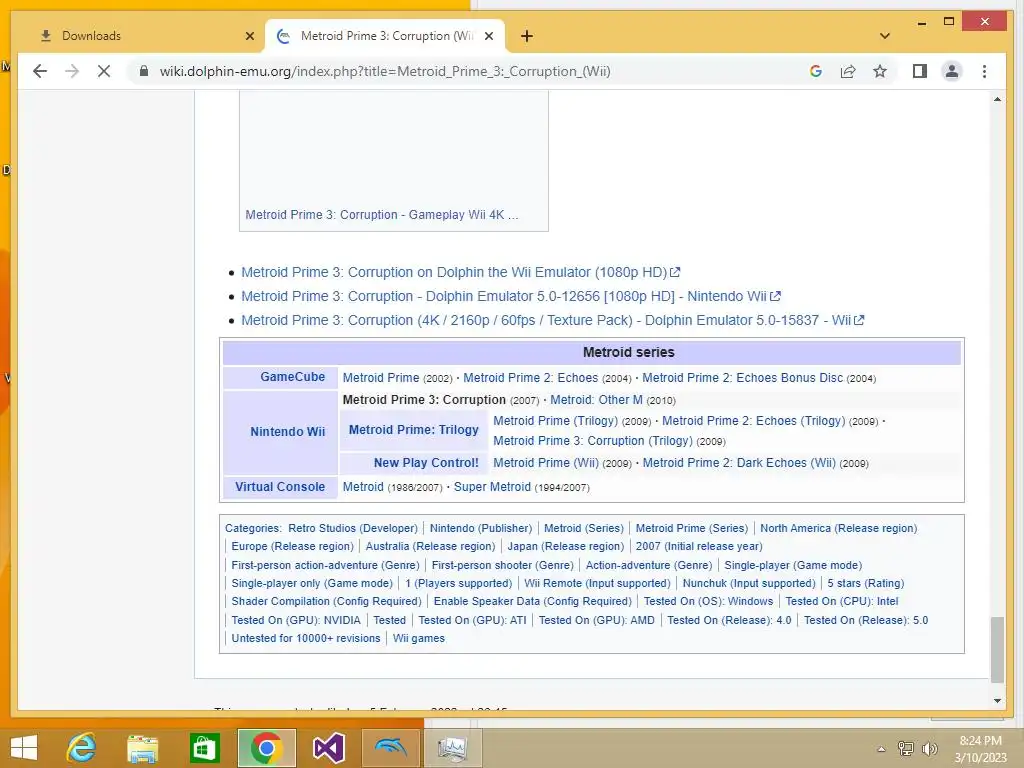Open Metroid Prime (Wii) link
Image resolution: width=1024 pixels, height=768 pixels.
point(545,462)
